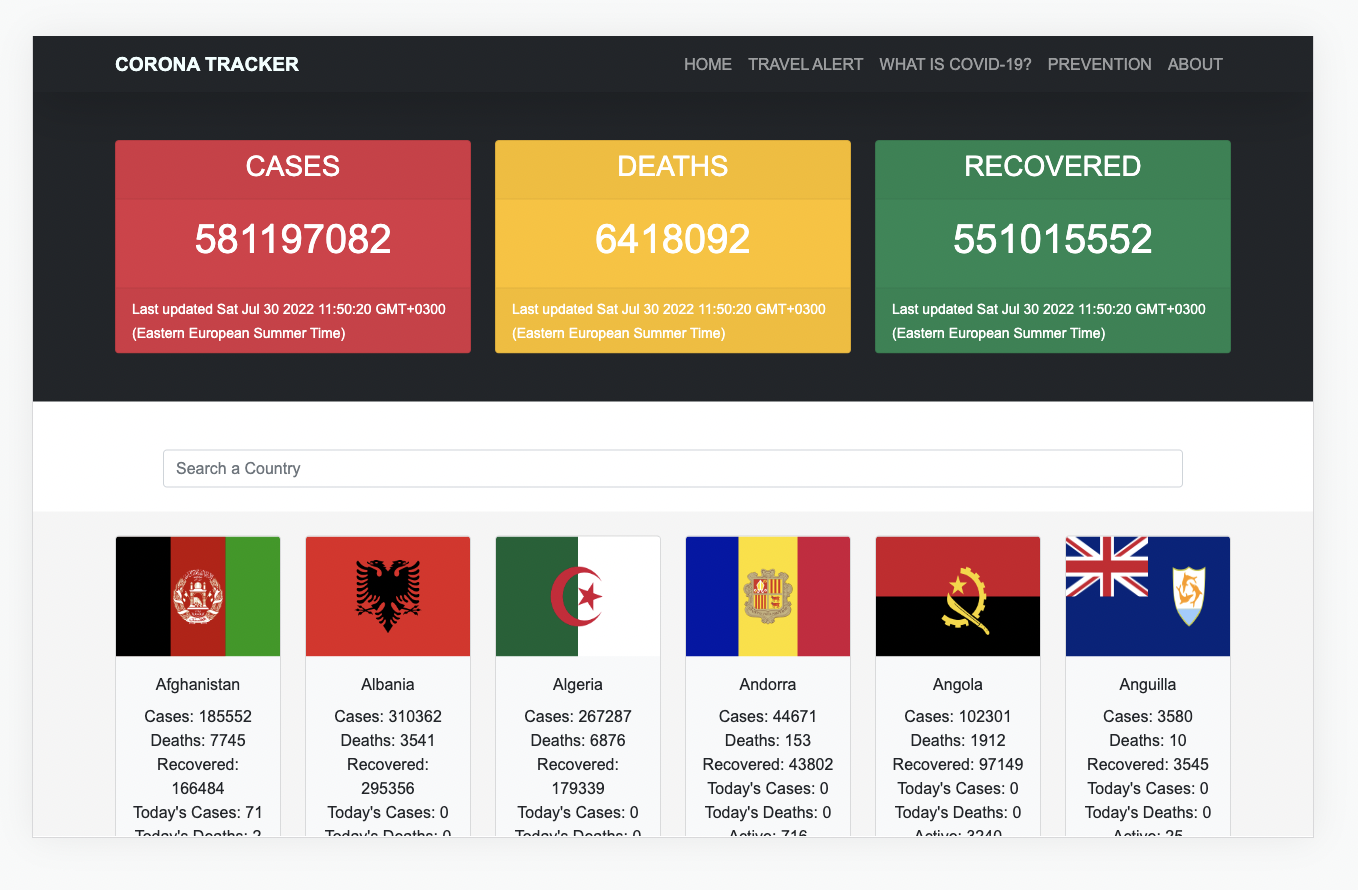Open the PREVENTION navigation item
The height and width of the screenshot is (890, 1358).
click(1099, 64)
